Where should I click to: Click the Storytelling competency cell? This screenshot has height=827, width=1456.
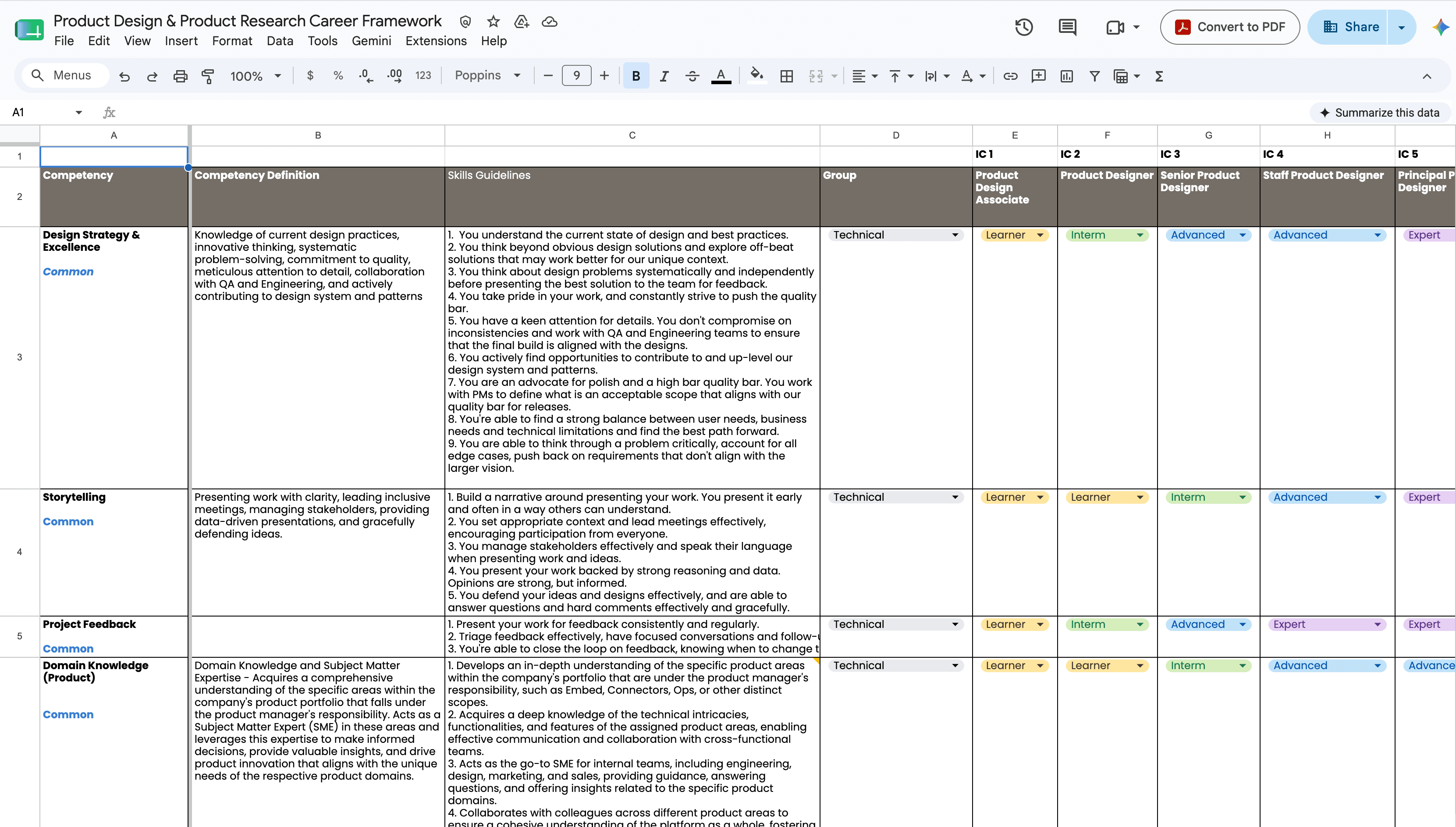[x=114, y=552]
